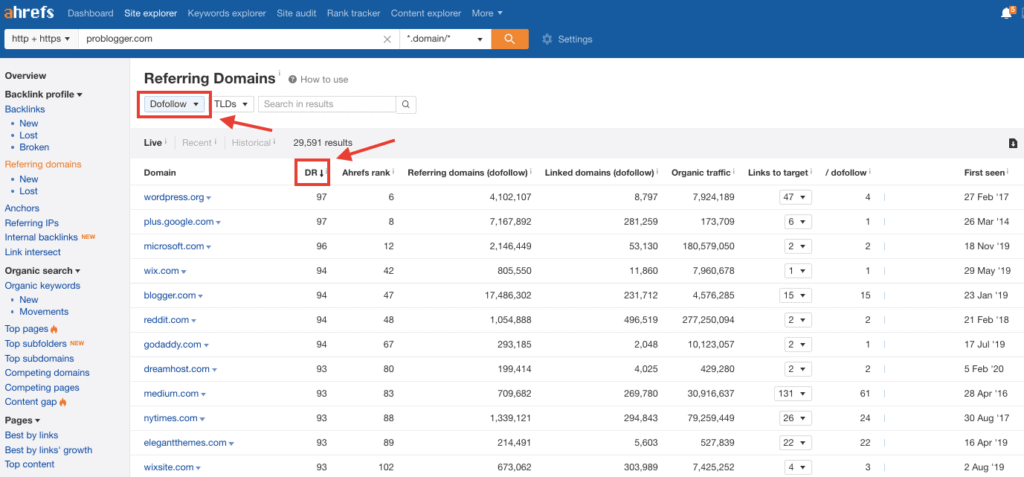Open the Settings gear
This screenshot has width=1024, height=477.
[x=547, y=39]
